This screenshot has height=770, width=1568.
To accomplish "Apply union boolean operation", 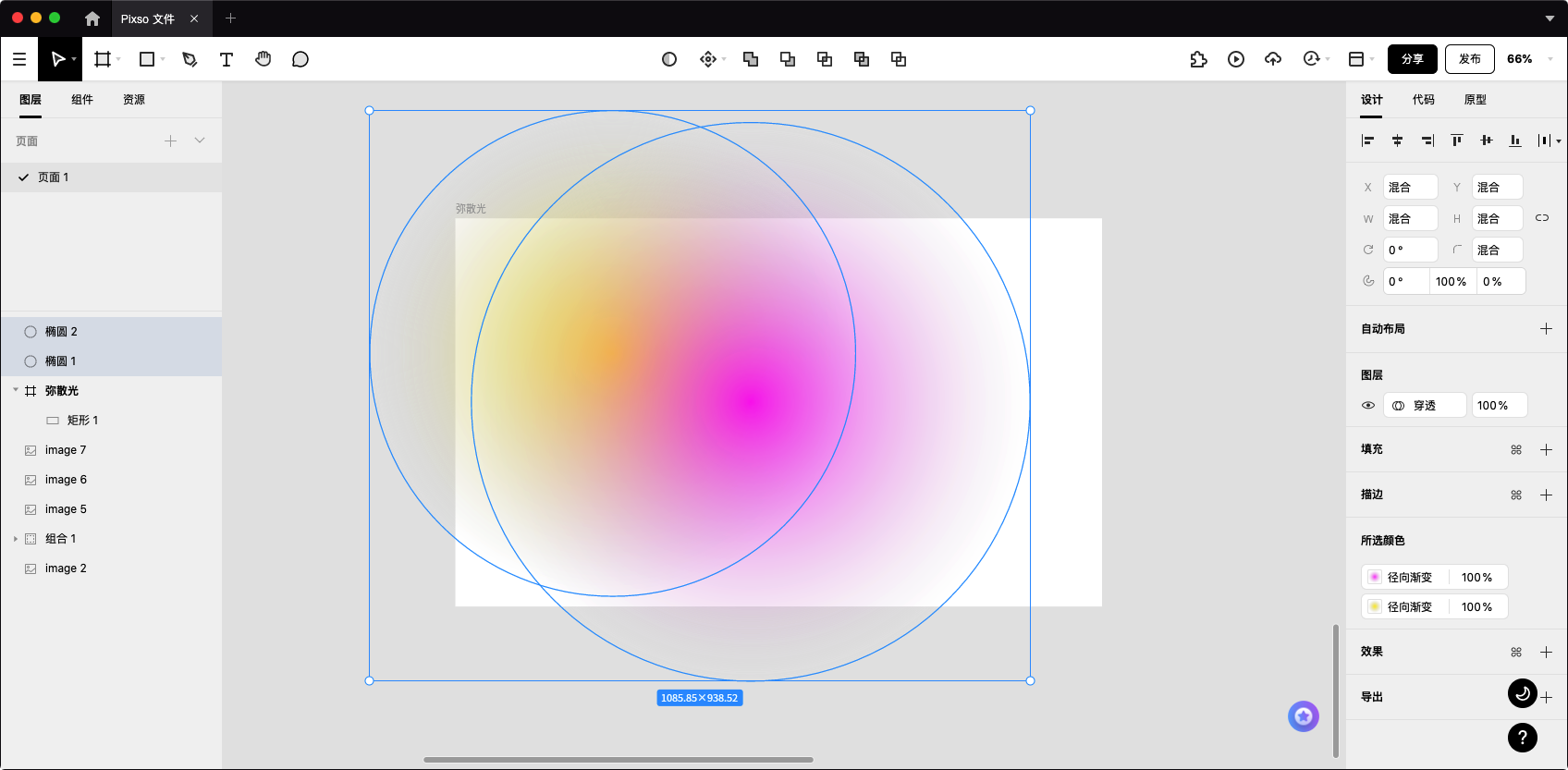I will coord(751,59).
